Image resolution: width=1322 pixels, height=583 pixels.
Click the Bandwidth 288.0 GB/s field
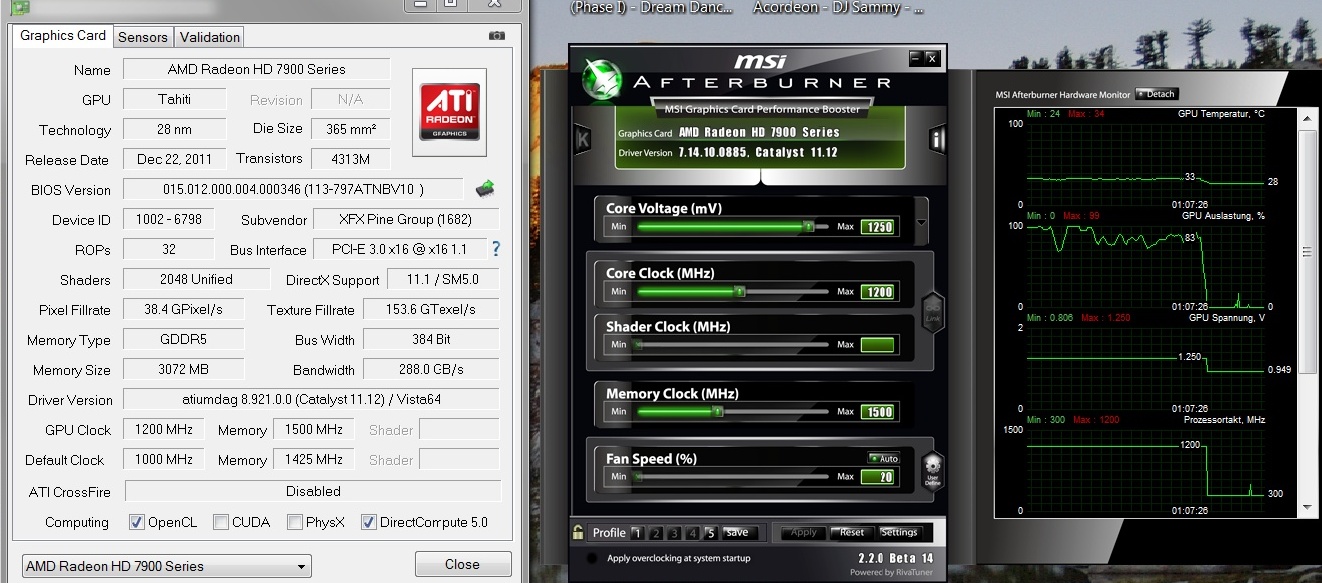pos(431,369)
